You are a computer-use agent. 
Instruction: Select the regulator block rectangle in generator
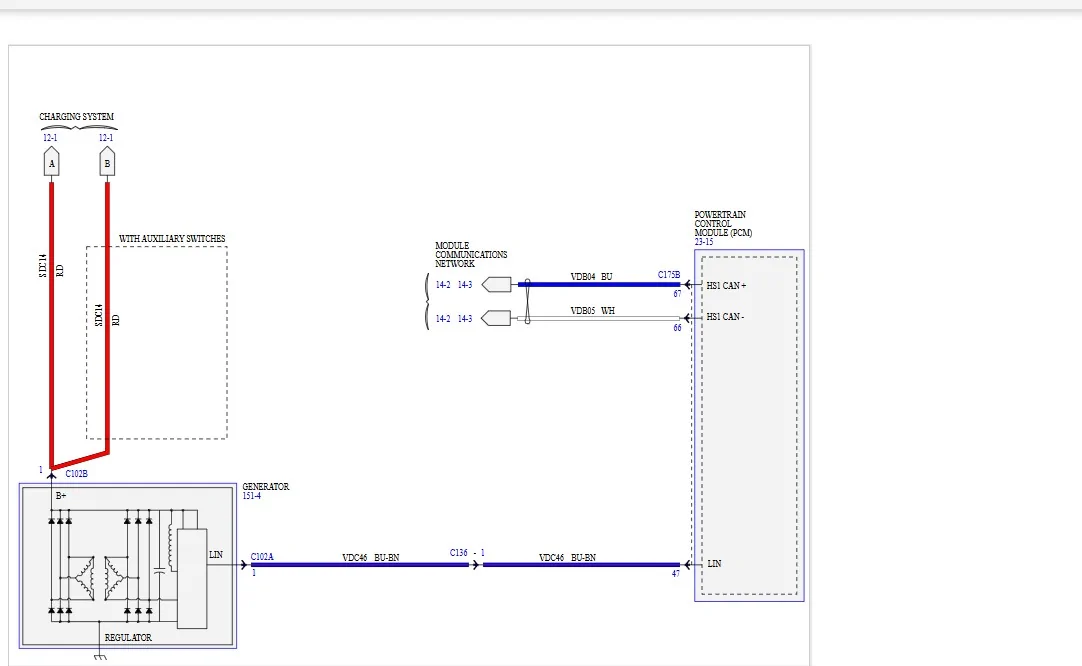click(192, 578)
